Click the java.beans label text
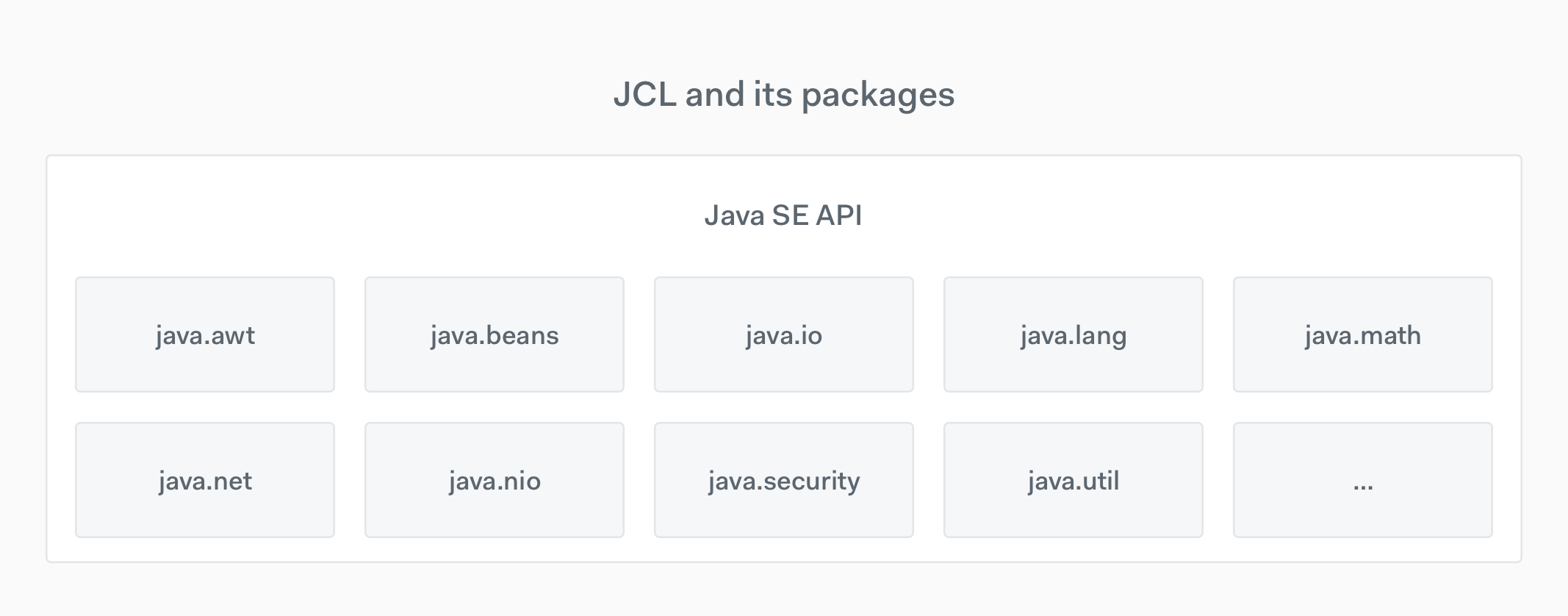 tap(495, 336)
